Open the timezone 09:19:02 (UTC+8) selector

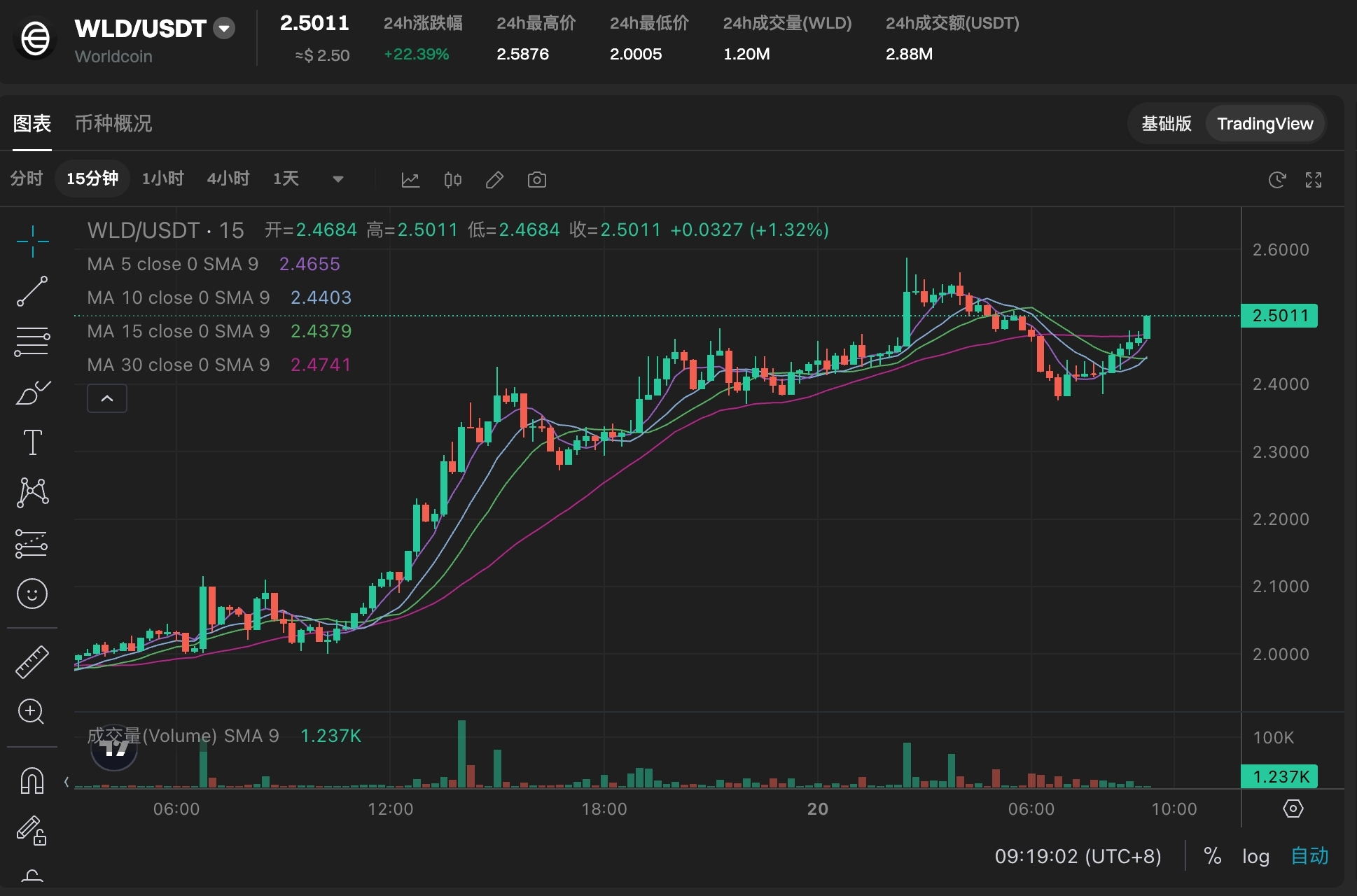(1078, 856)
